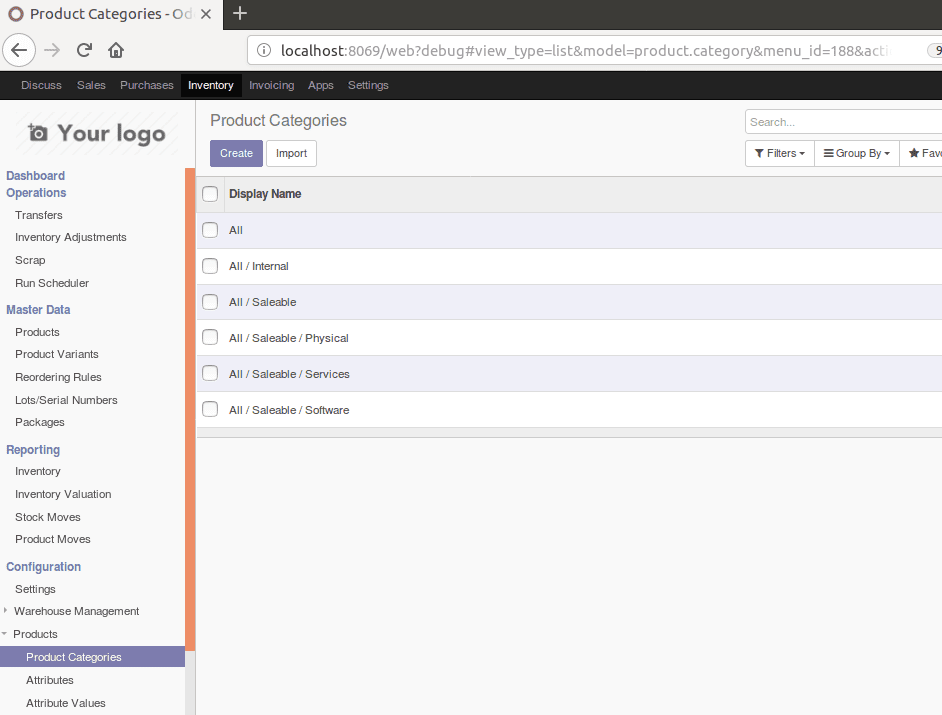Open the Apps menu

(321, 85)
